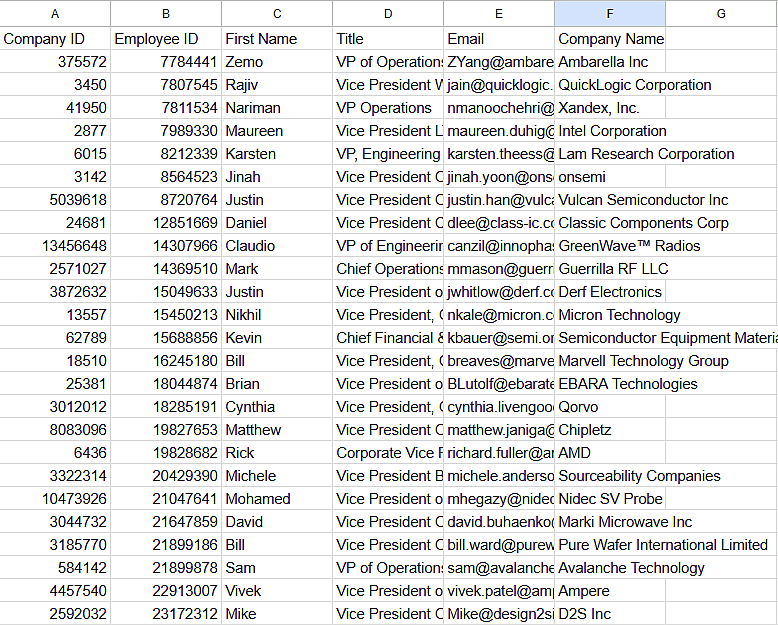Select the "D2S Inc" company cell
This screenshot has height=625, width=778.
click(610, 614)
